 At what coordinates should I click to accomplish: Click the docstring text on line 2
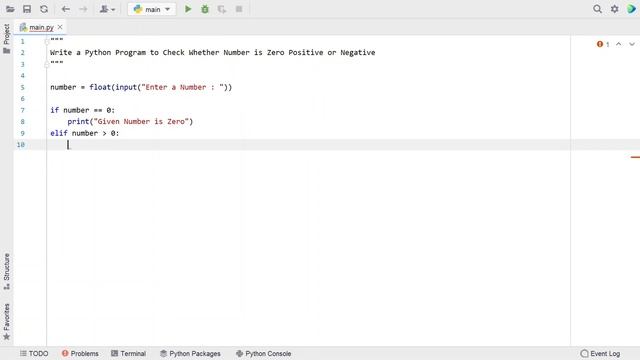point(213,53)
